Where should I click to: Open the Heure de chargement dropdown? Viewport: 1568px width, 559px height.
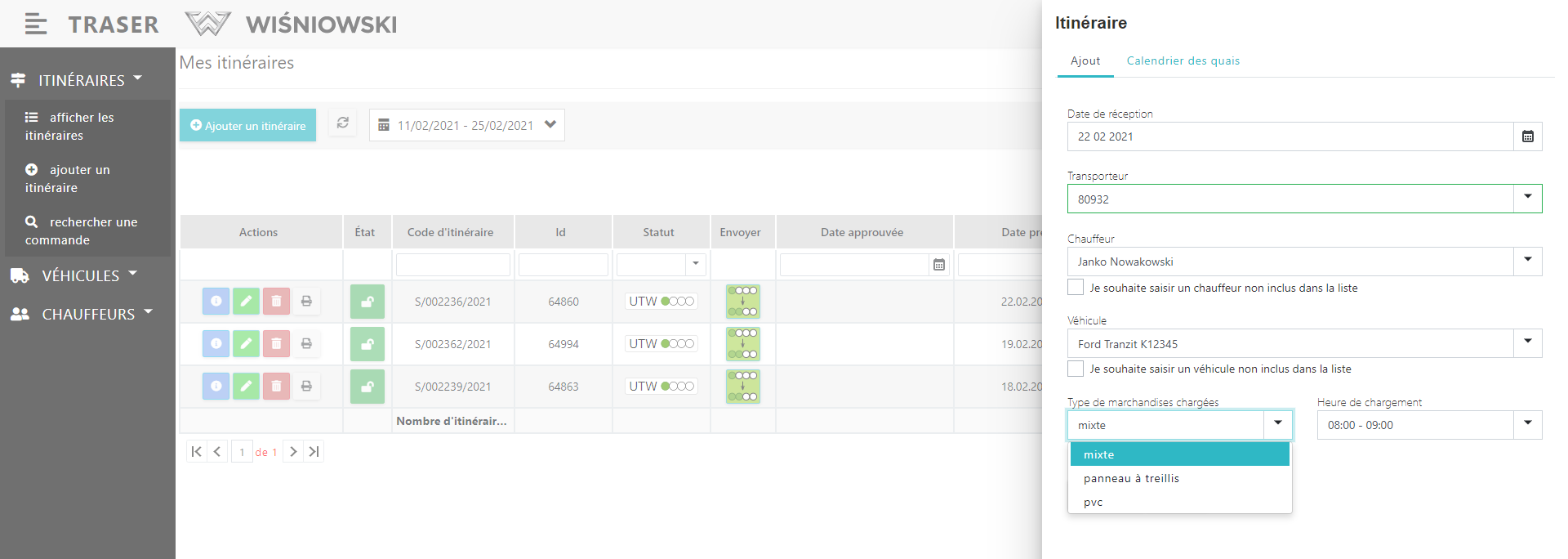click(x=1527, y=425)
